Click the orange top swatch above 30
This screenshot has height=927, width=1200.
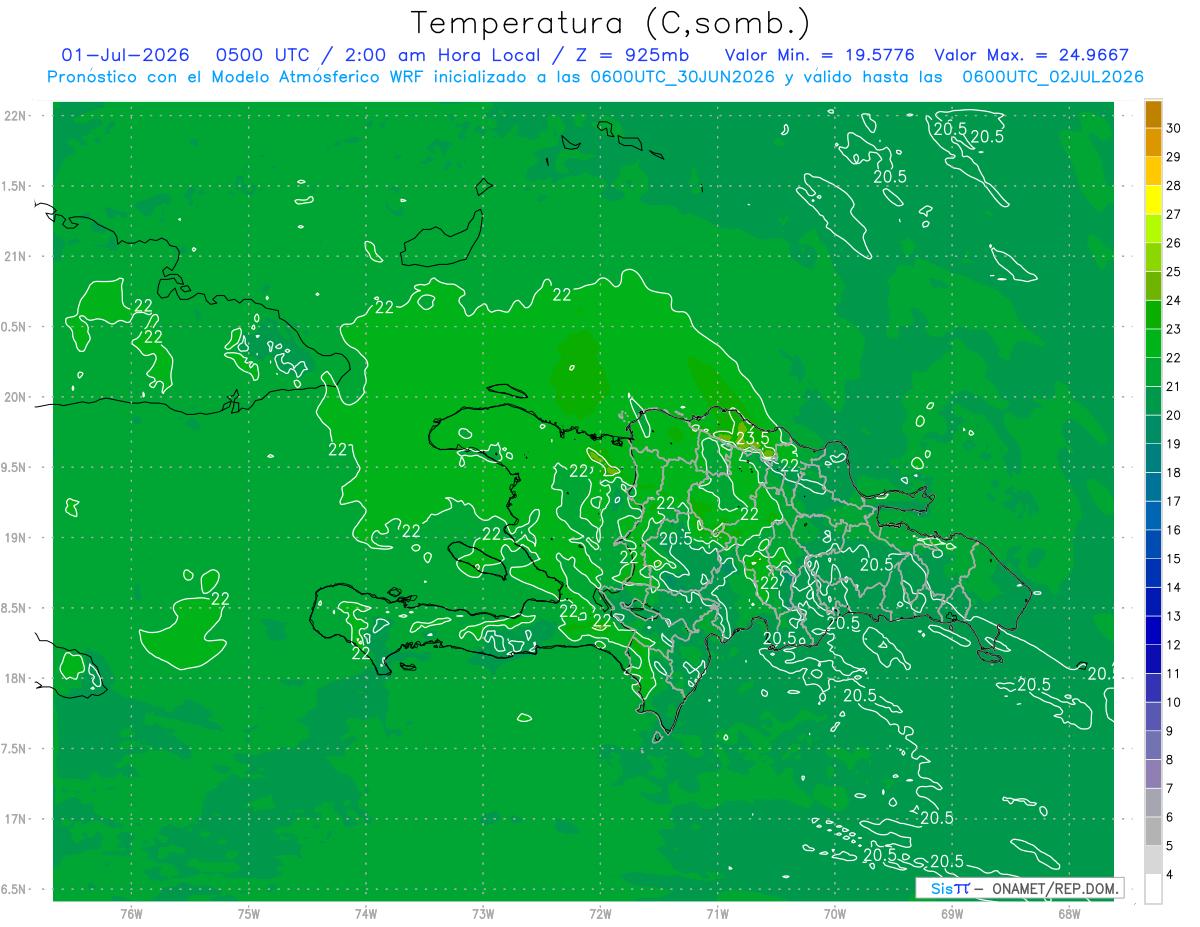[1153, 114]
